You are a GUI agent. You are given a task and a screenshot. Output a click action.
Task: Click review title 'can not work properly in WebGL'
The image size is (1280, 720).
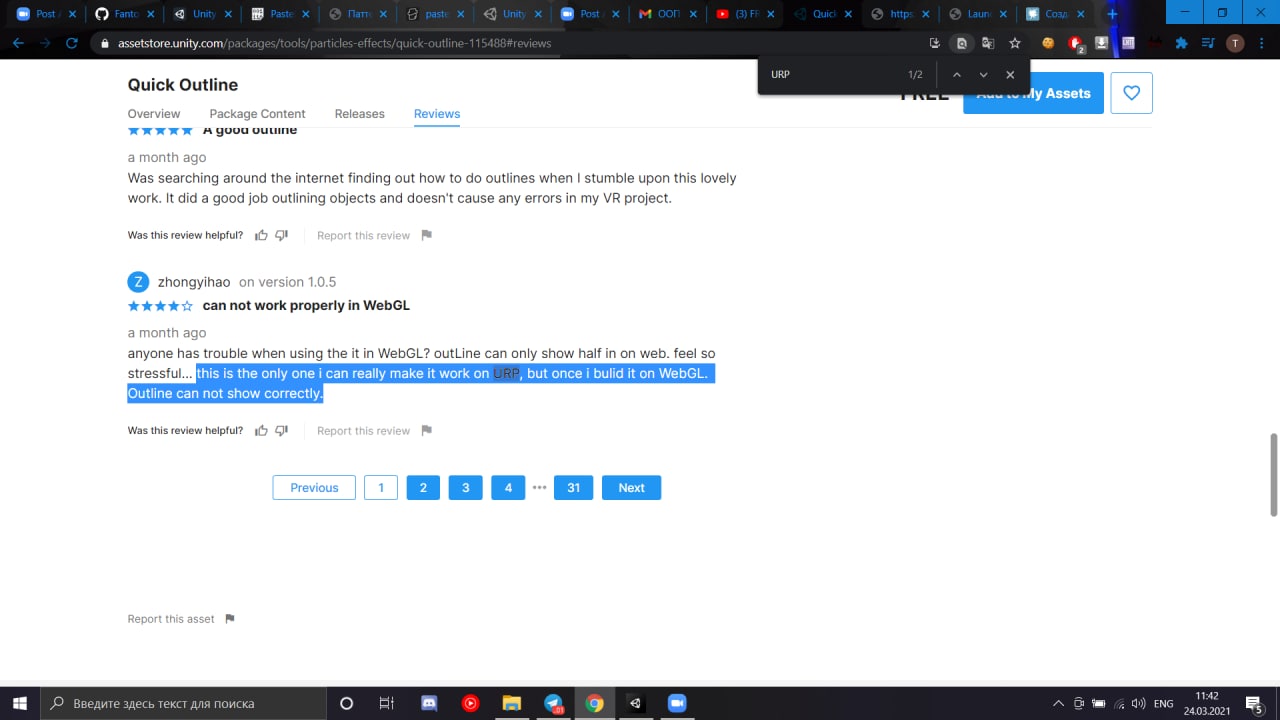tap(306, 306)
